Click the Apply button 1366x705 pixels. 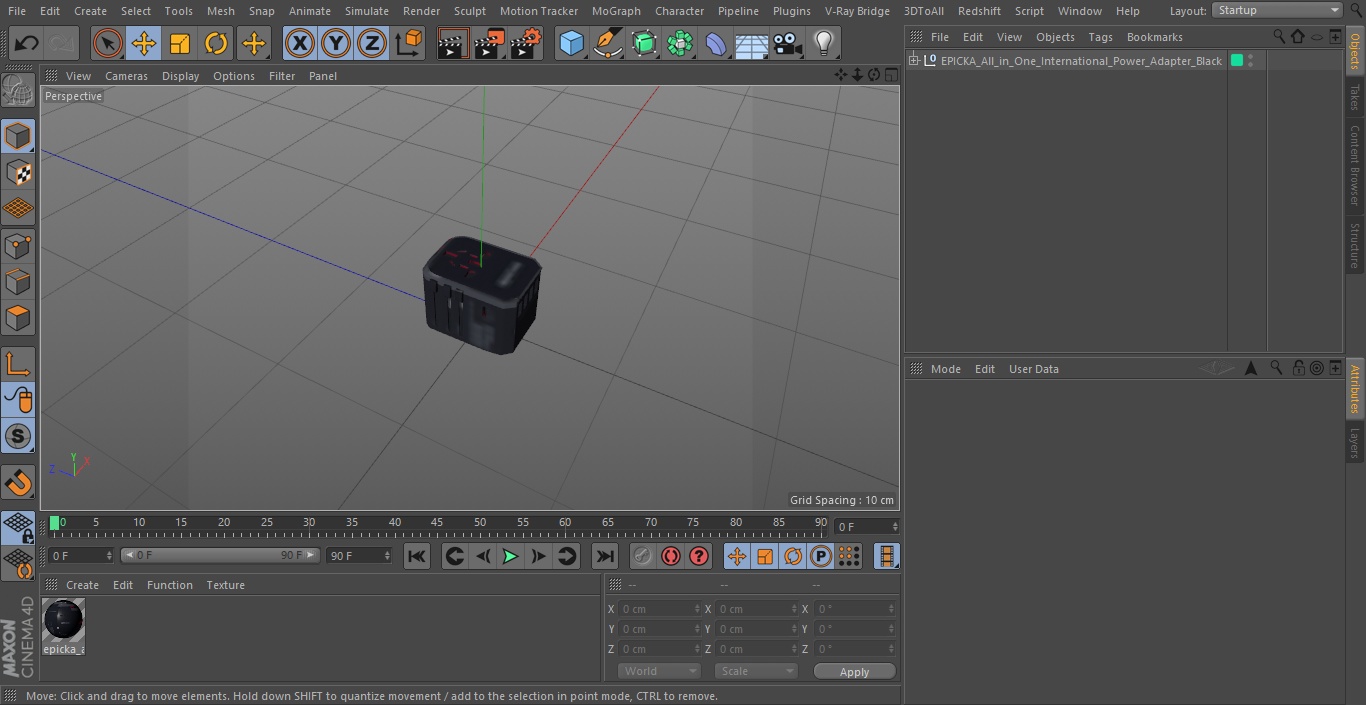854,672
